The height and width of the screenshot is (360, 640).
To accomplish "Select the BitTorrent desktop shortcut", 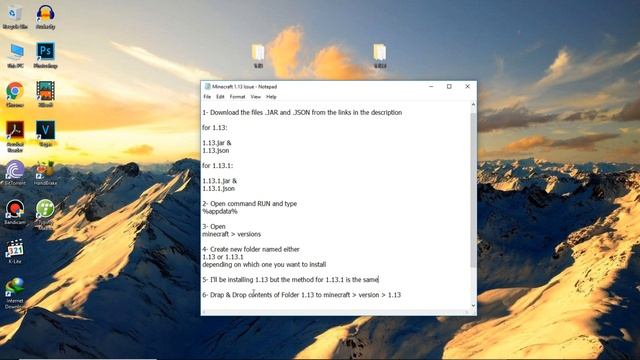I will (x=15, y=173).
